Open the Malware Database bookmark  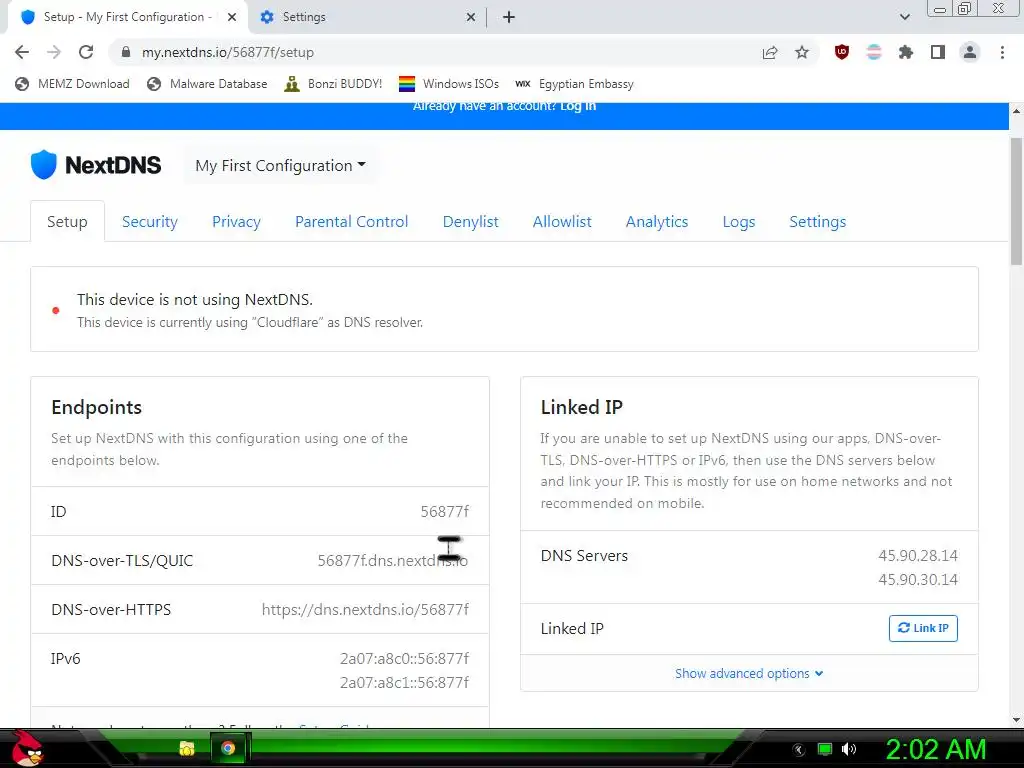click(x=208, y=84)
